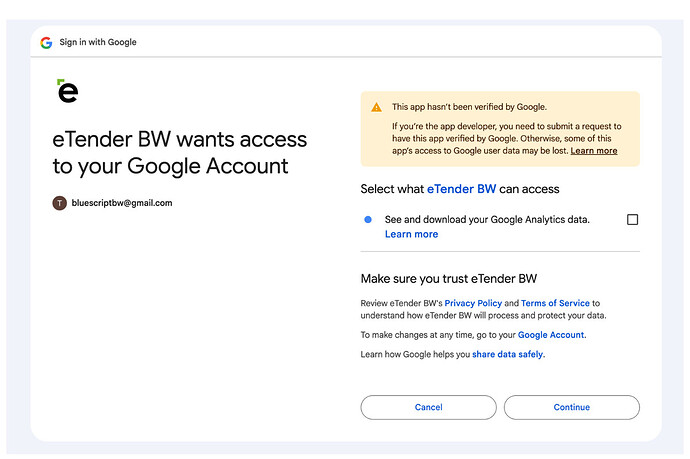The image size is (690, 459).
Task: Click the heading eTender BW wants access
Action: (180, 152)
